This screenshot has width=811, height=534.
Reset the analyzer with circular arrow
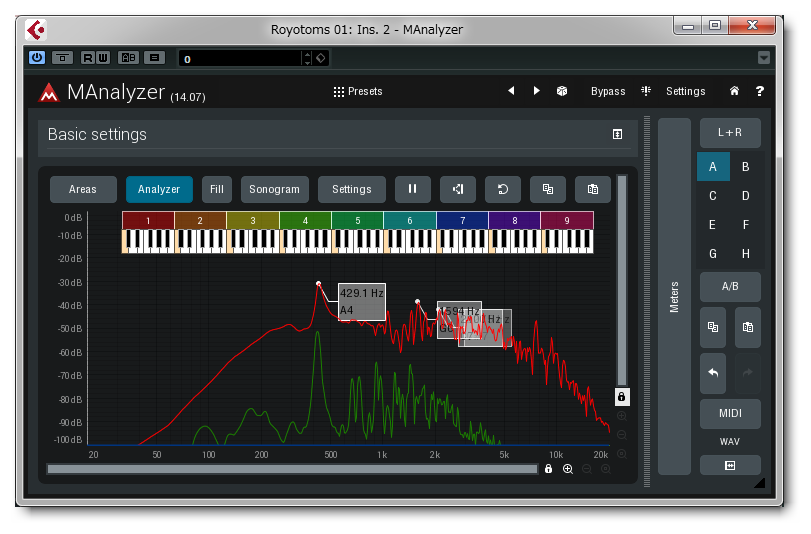503,189
